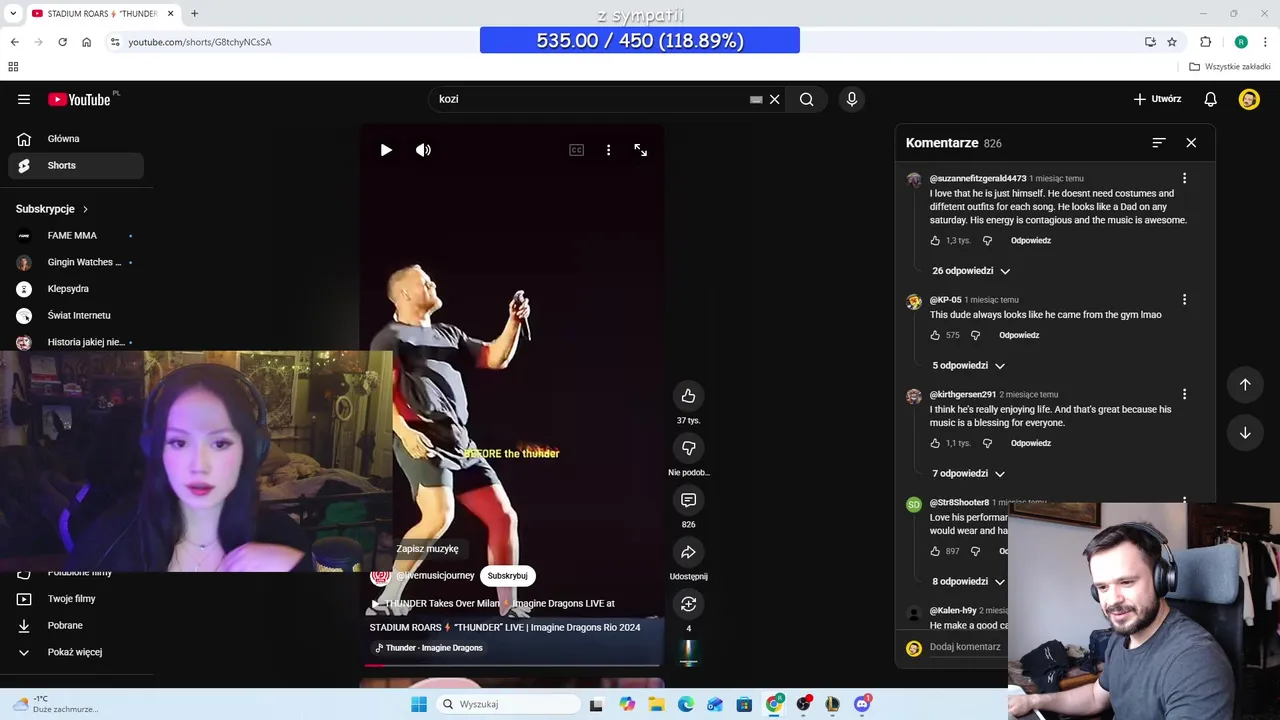
Task: Play the Short video
Action: tap(386, 150)
